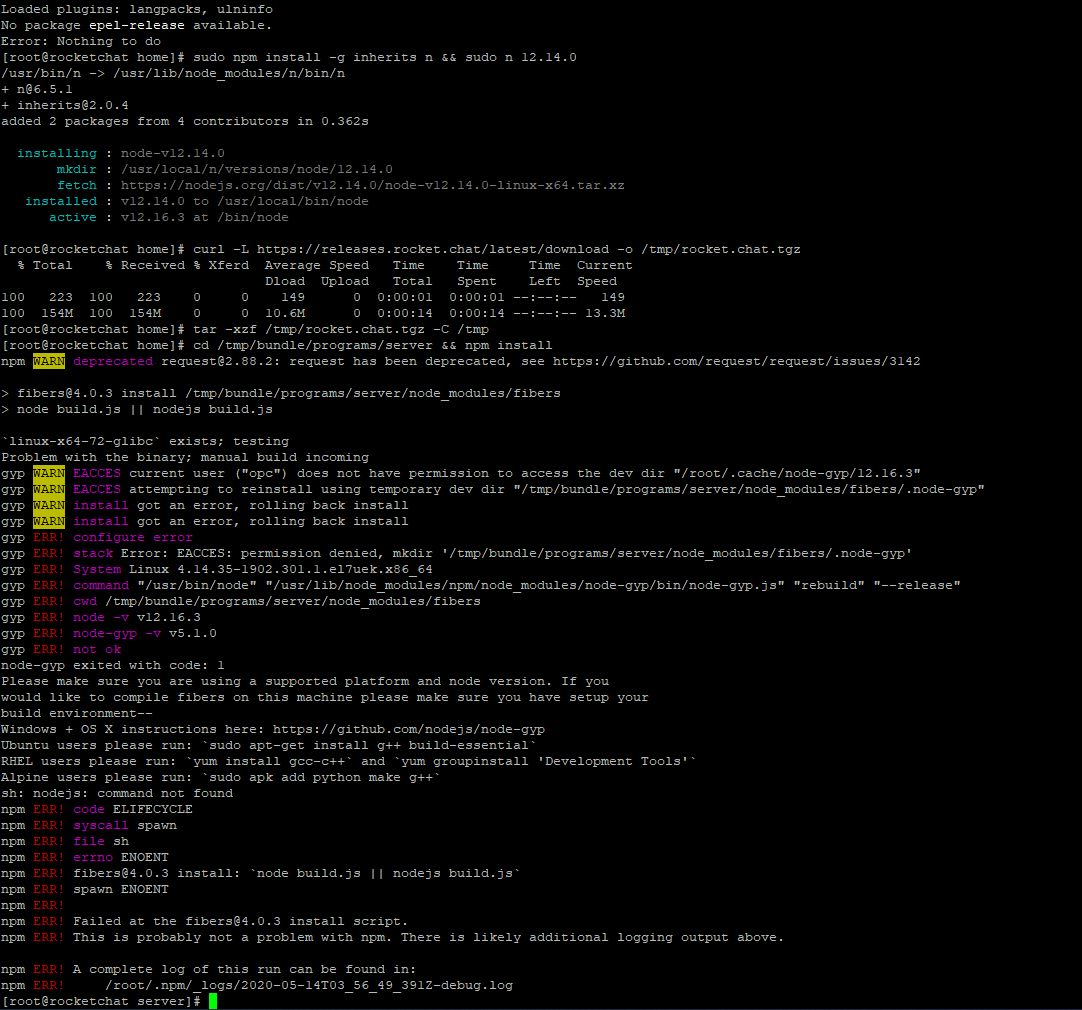Click "Failed at the fibers@4.0.3 install script."
This screenshot has width=1082, height=1010.
tap(241, 921)
